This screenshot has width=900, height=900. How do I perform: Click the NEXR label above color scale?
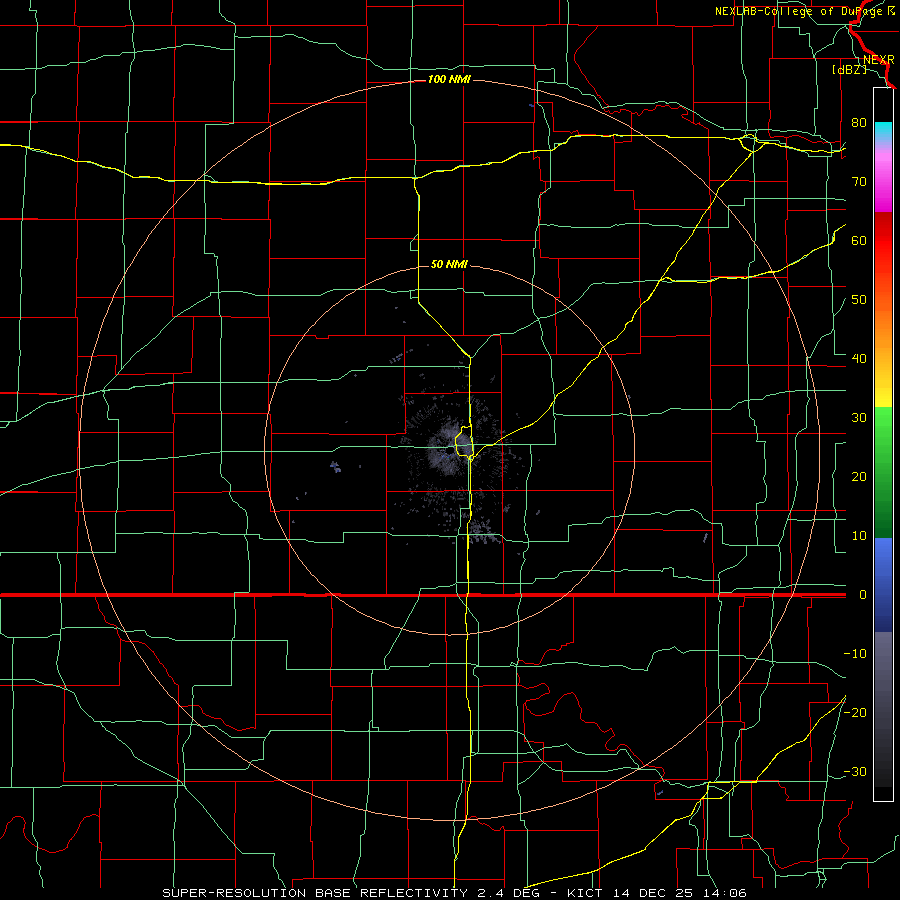(x=878, y=60)
